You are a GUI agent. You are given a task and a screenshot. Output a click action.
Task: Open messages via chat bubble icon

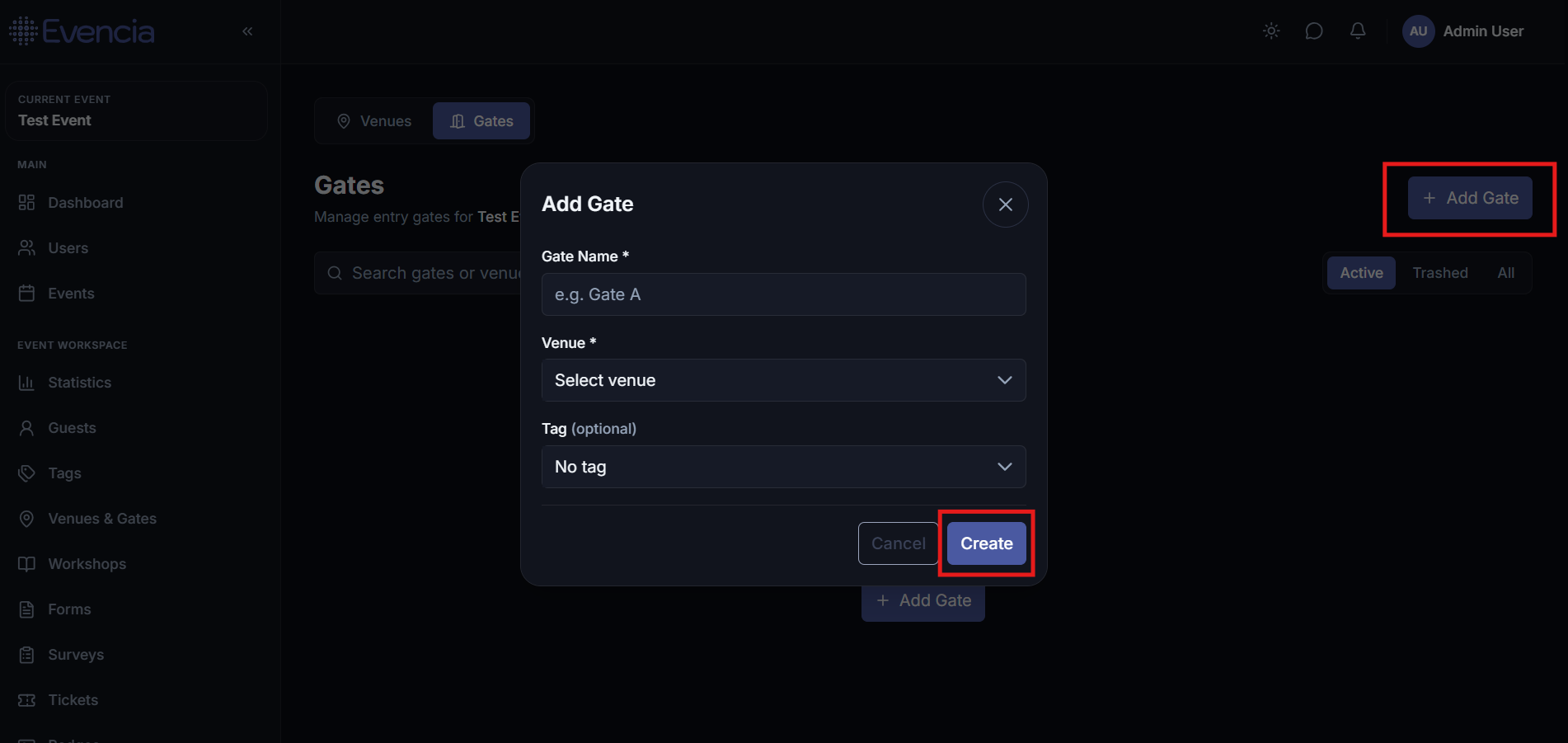1314,31
